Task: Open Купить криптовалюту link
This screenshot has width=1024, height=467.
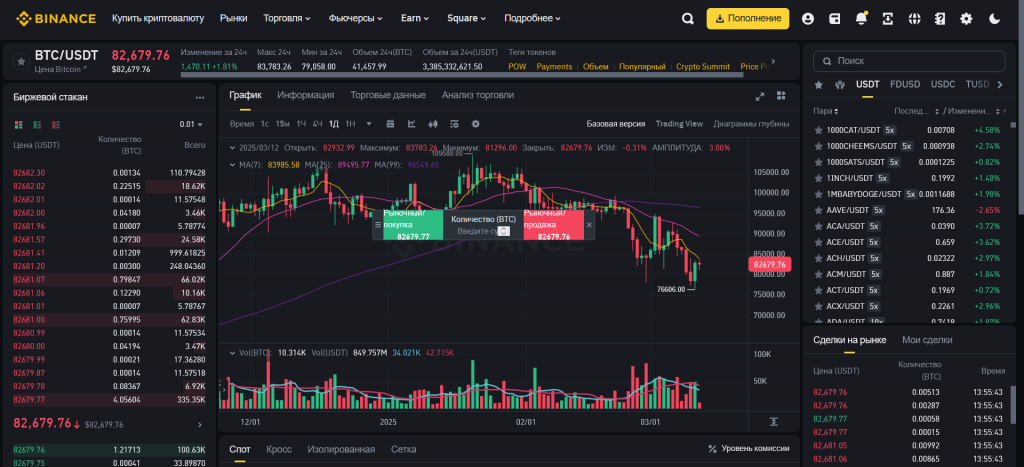Action: 158,18
